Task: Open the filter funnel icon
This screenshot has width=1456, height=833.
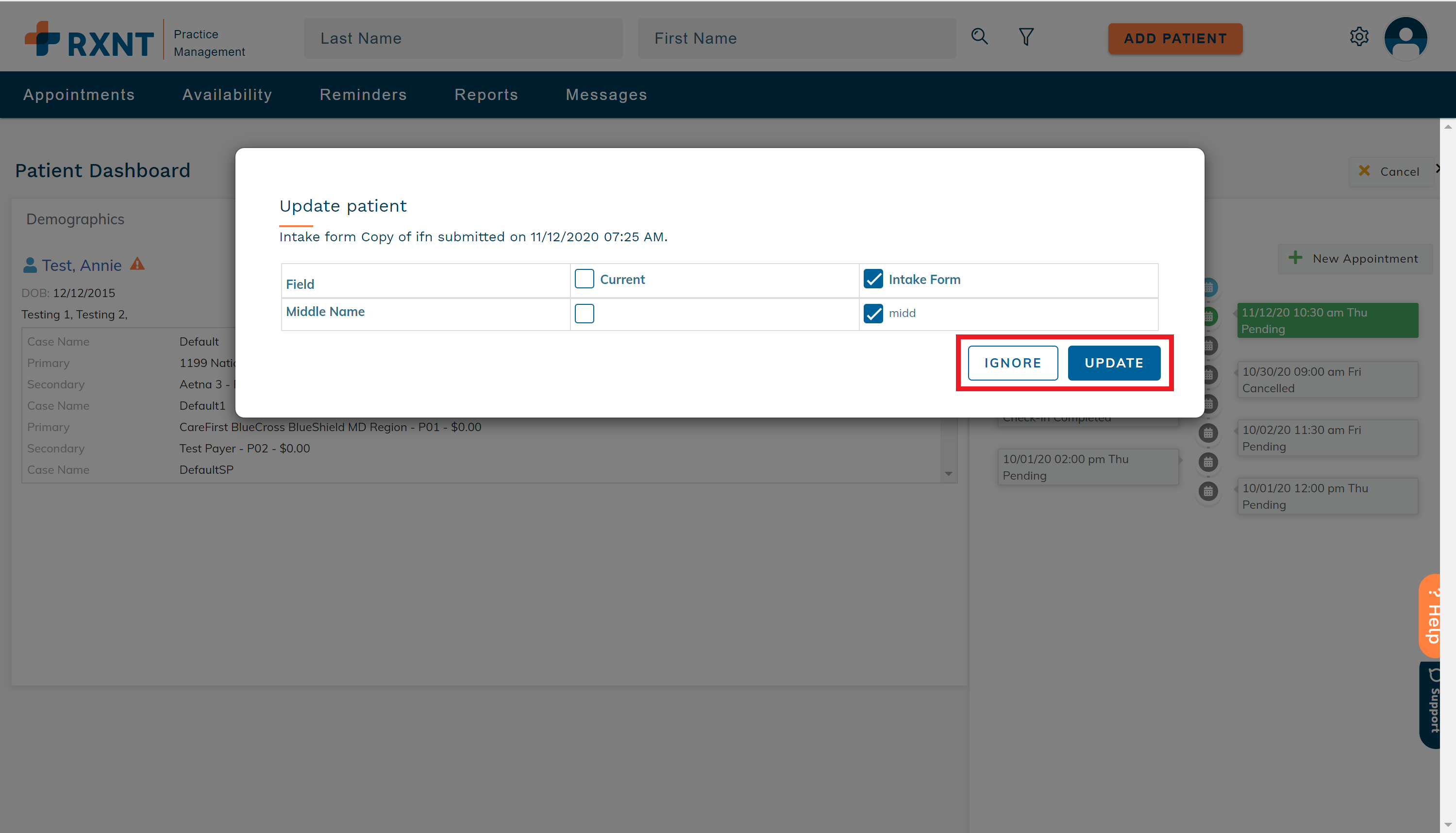Action: 1026,37
